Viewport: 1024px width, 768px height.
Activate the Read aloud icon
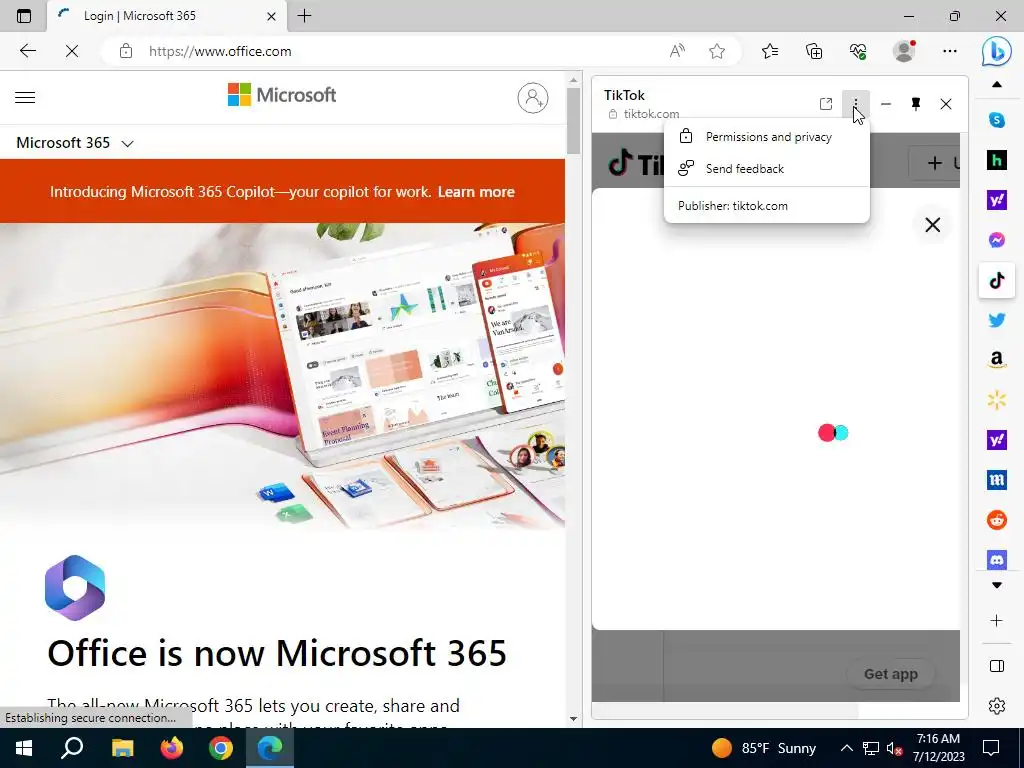click(x=677, y=51)
